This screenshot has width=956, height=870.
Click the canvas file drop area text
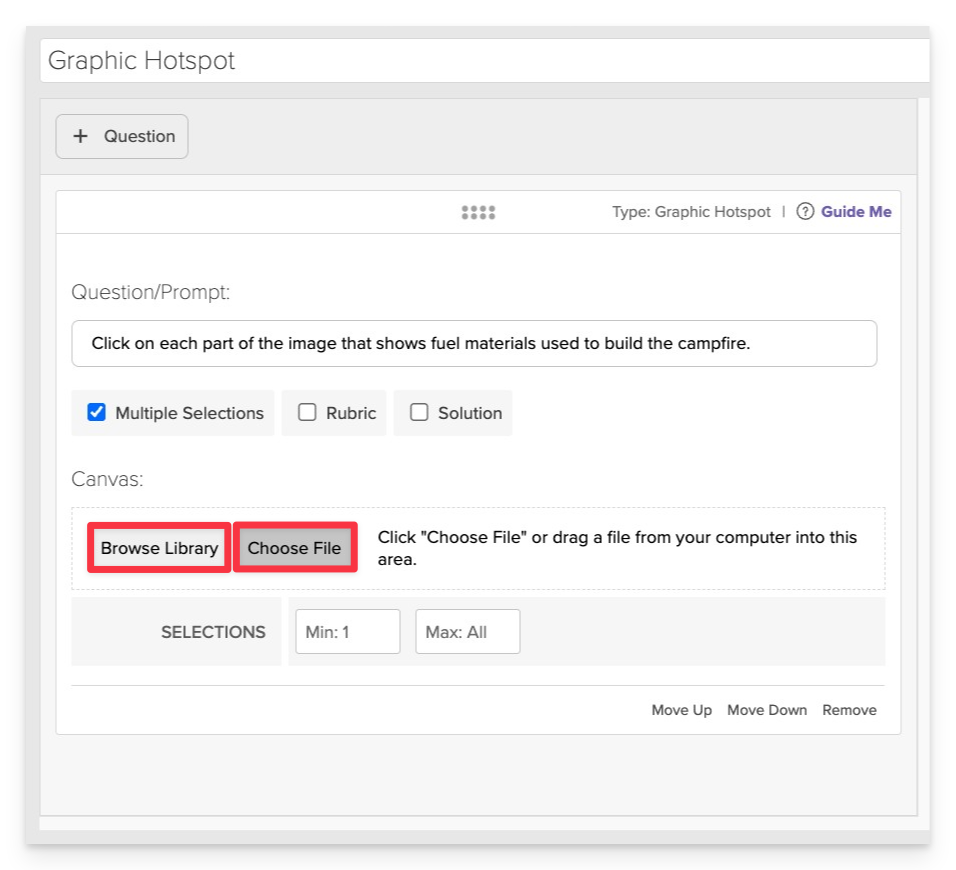click(x=617, y=548)
